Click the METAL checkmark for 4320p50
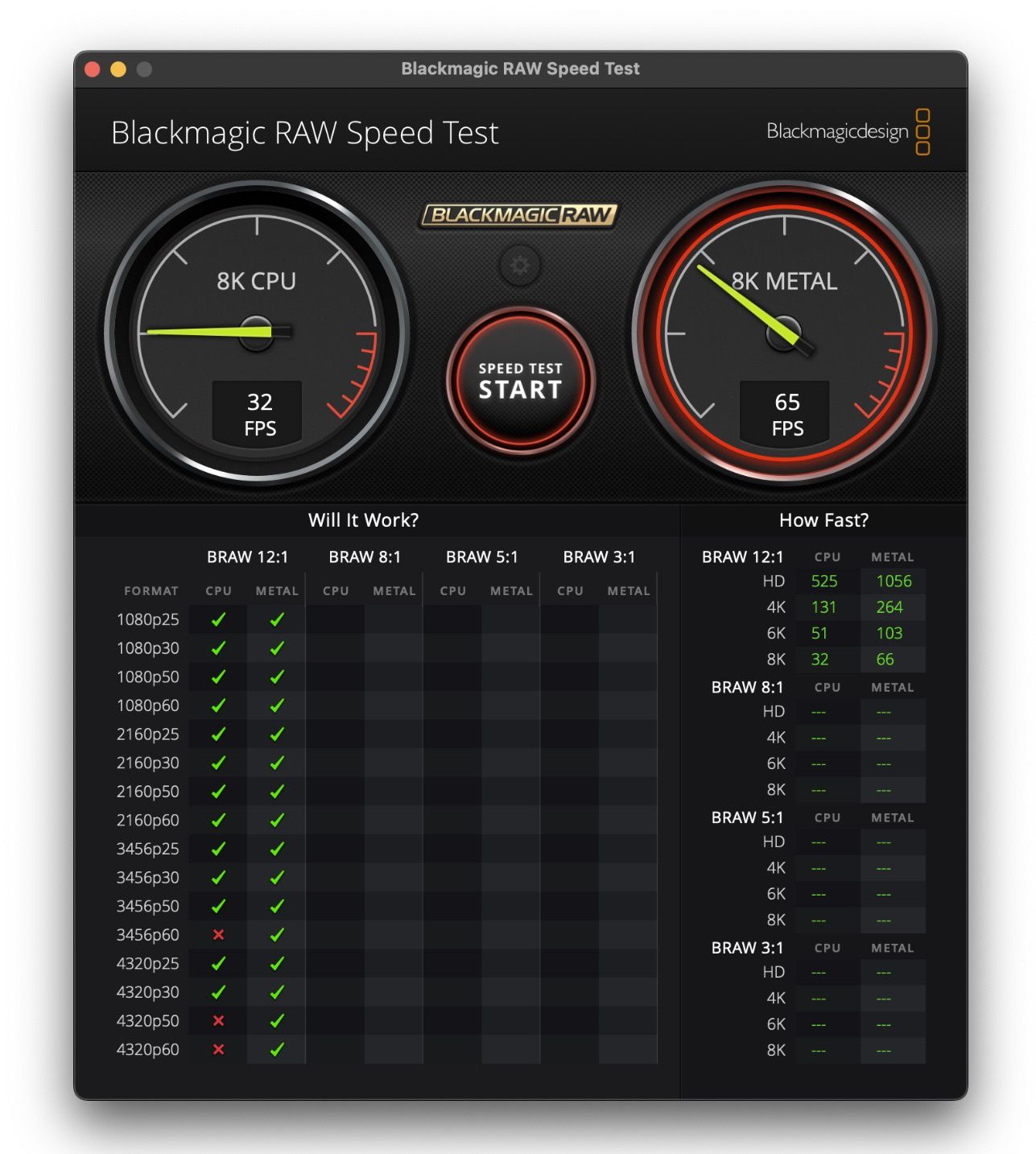The height and width of the screenshot is (1154, 1036). [x=277, y=1020]
